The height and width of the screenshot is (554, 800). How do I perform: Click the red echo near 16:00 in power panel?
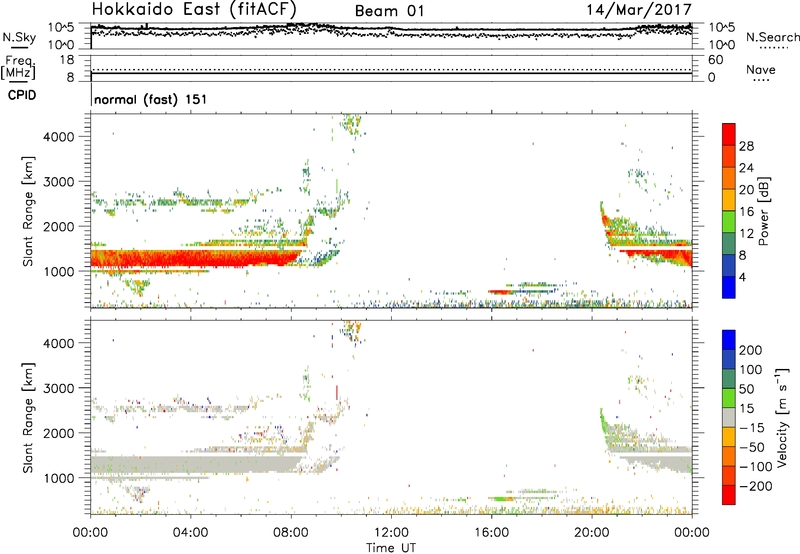(x=499, y=291)
